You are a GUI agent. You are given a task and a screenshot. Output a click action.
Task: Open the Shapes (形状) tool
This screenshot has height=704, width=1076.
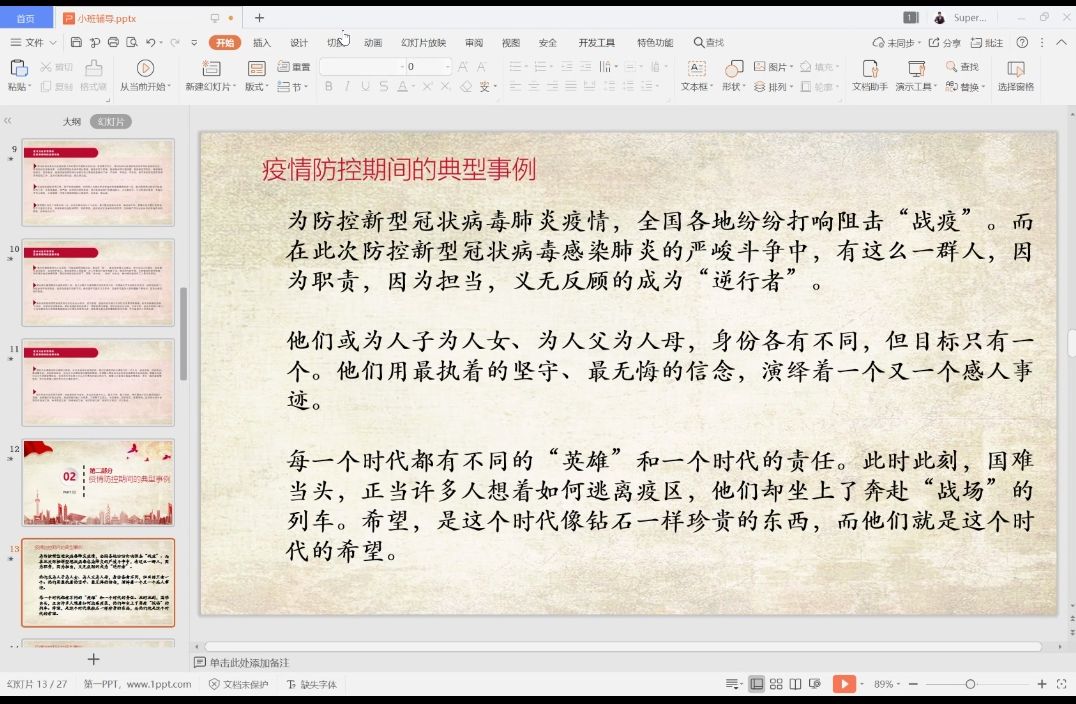click(733, 68)
